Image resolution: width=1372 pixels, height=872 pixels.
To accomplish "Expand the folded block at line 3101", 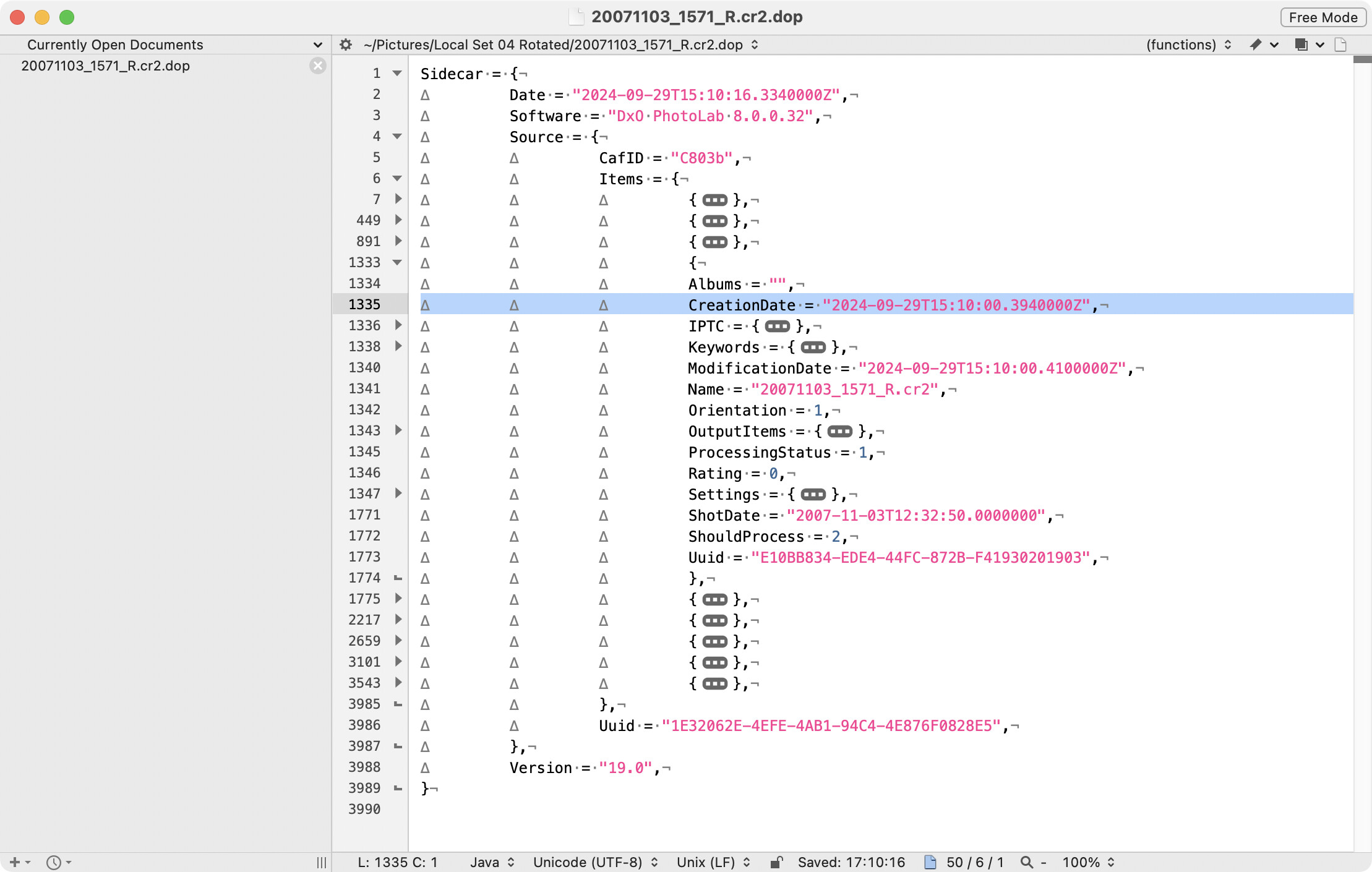I will tap(398, 662).
